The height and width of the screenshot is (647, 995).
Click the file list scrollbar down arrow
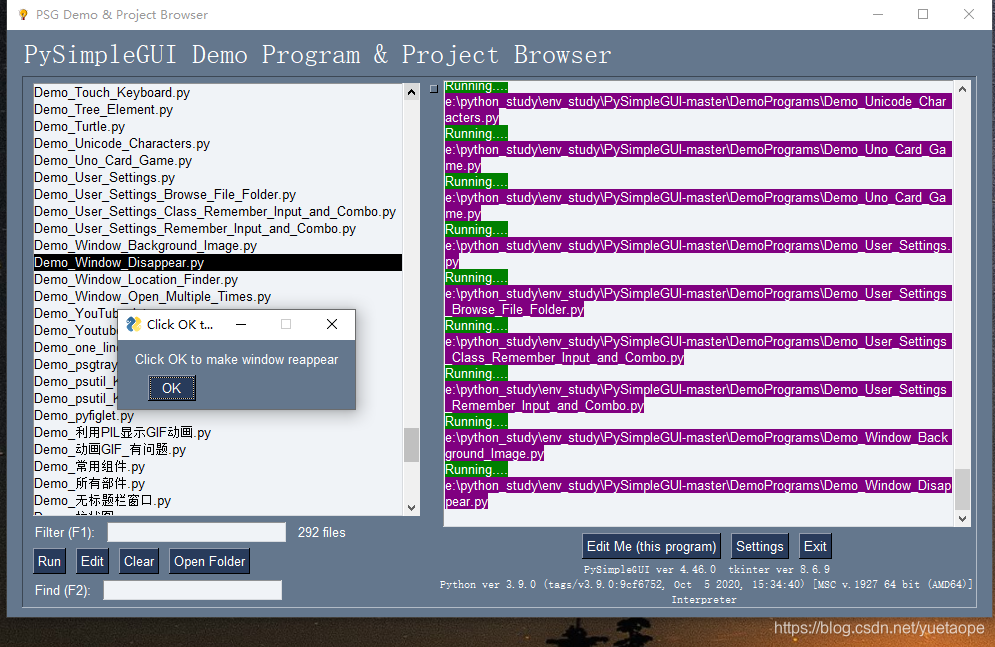(x=411, y=507)
